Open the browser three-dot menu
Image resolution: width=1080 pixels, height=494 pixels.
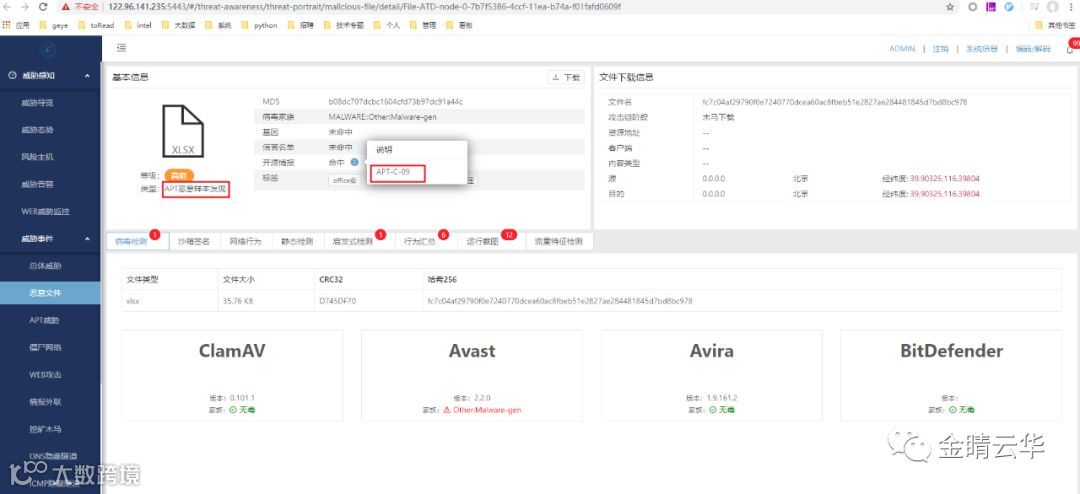[x=1072, y=7]
